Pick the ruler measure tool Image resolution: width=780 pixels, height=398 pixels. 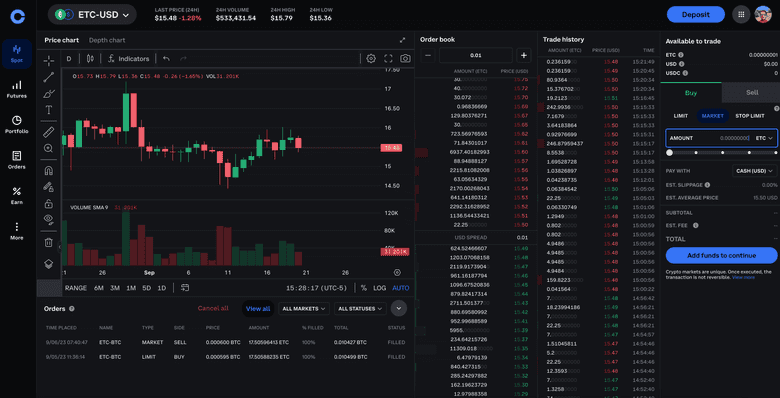tap(49, 132)
